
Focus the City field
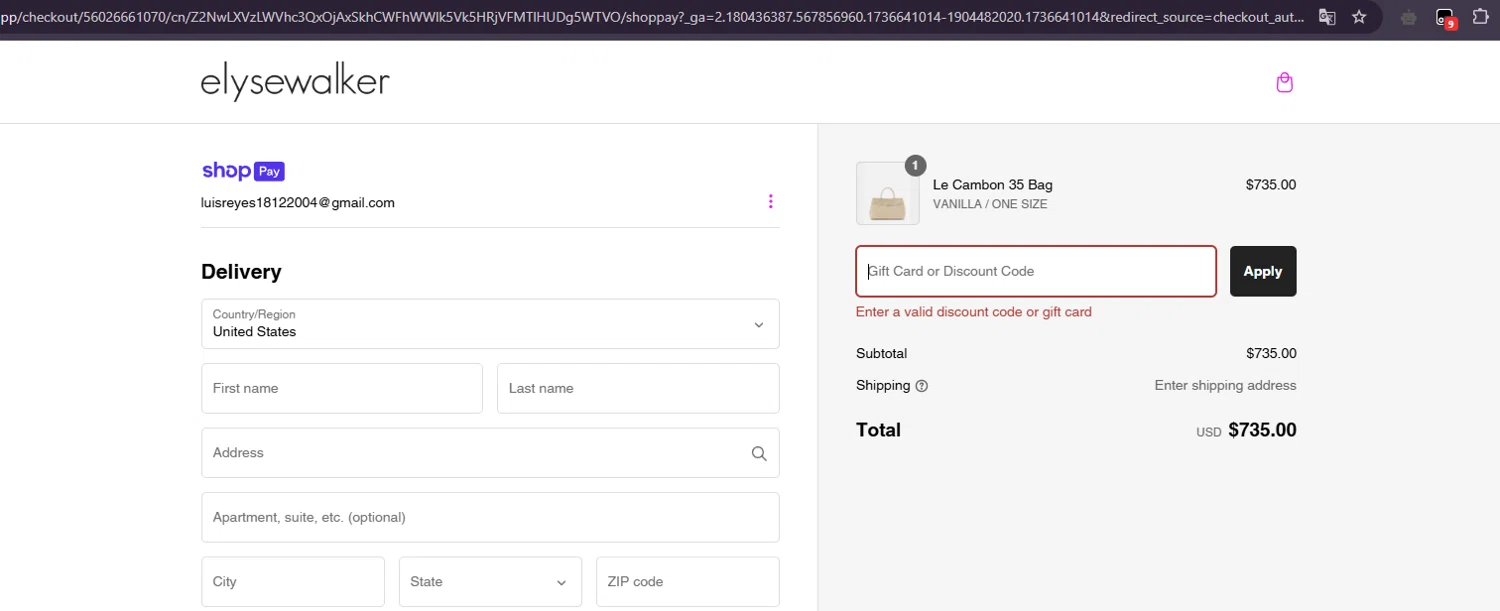coord(293,582)
